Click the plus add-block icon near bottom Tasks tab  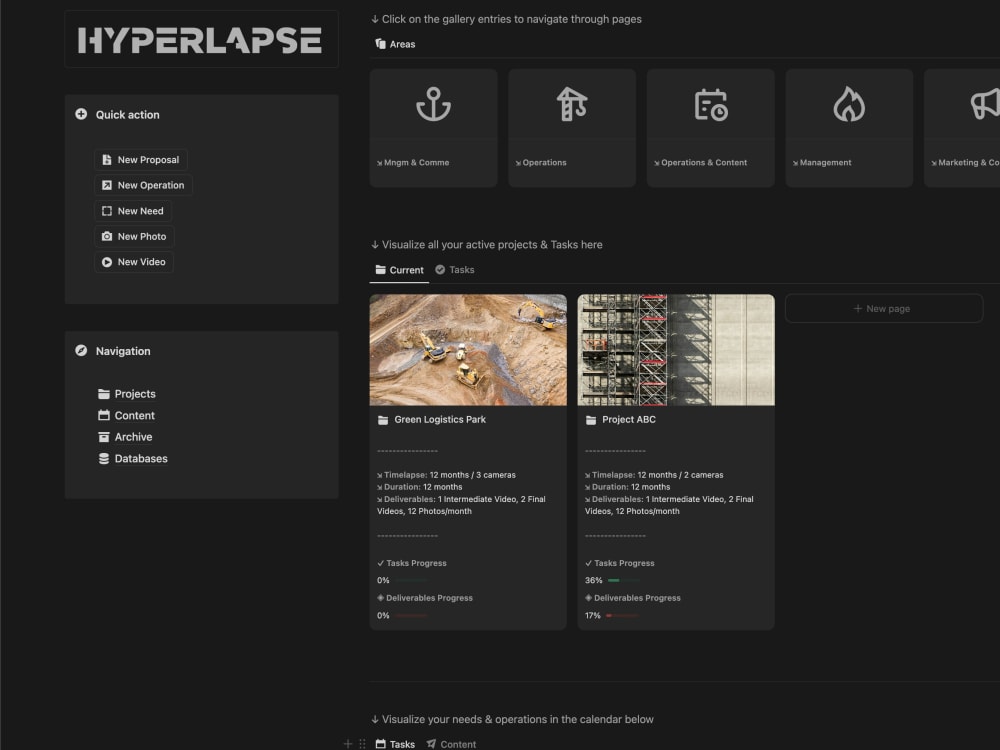tap(348, 744)
